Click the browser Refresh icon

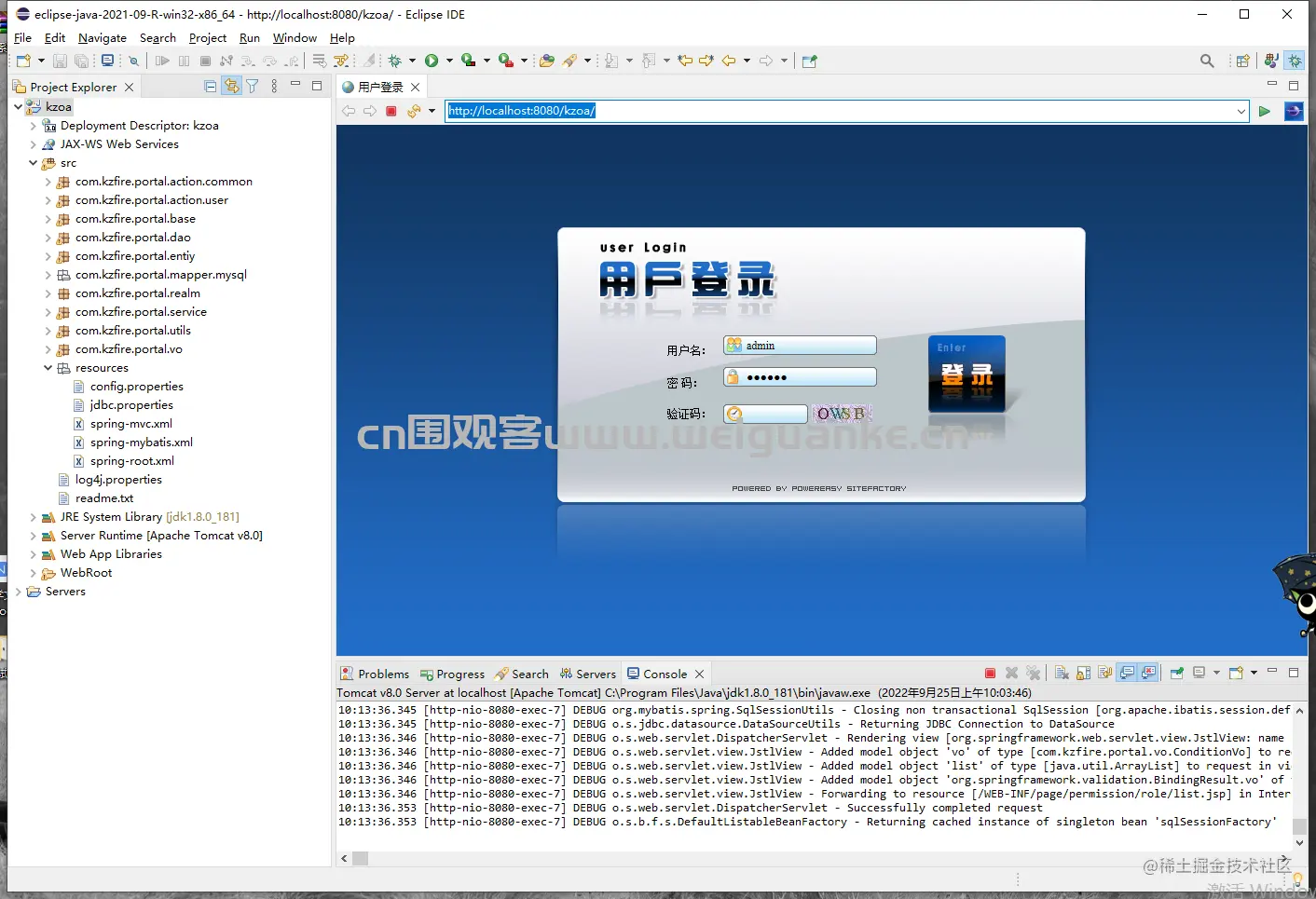point(414,111)
